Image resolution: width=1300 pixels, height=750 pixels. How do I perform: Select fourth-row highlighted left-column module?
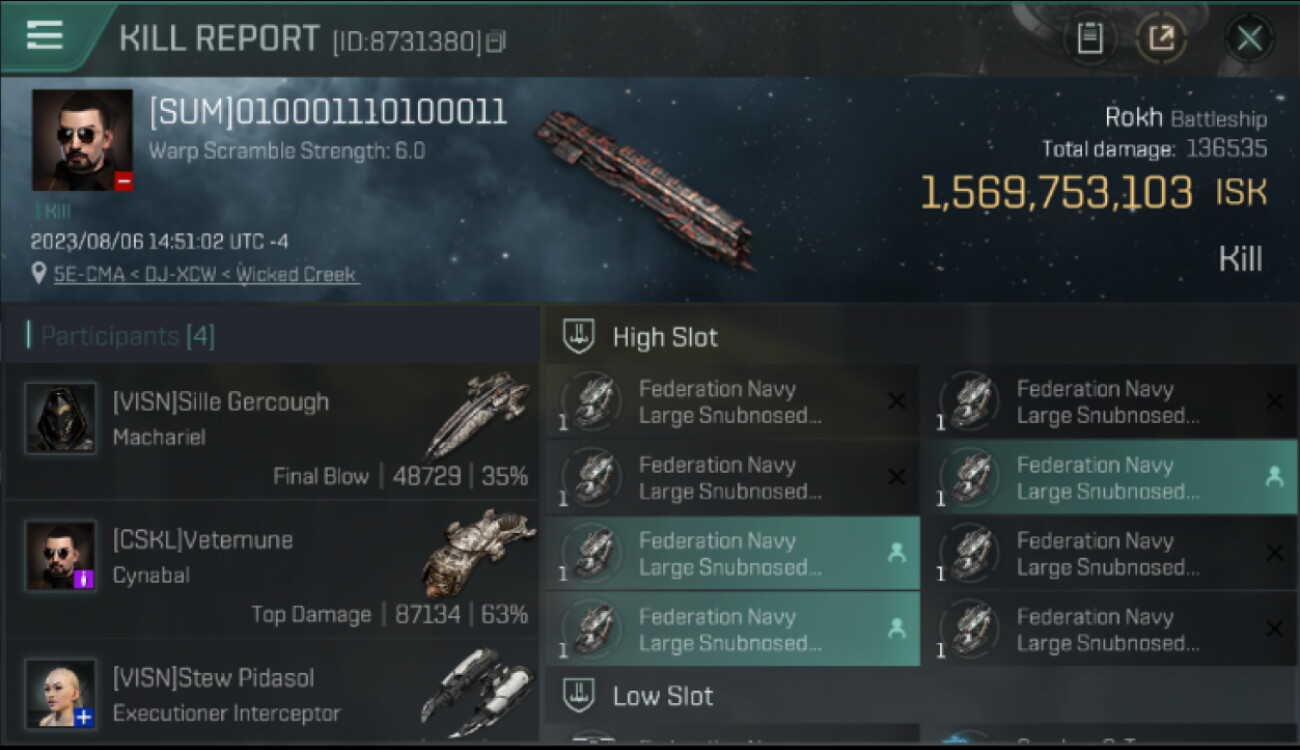pos(732,630)
